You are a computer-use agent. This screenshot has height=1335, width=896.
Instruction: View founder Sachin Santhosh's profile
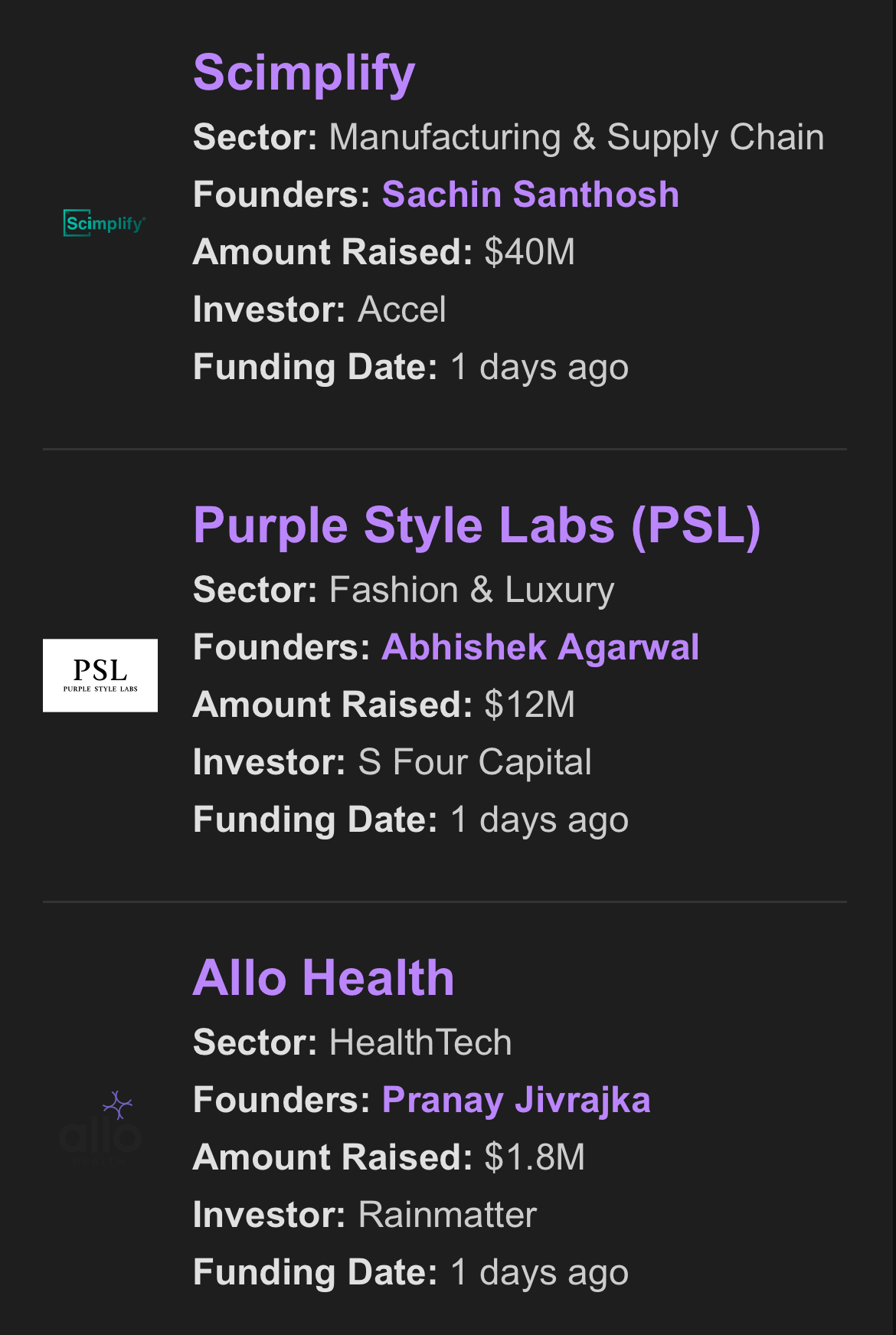tap(530, 195)
